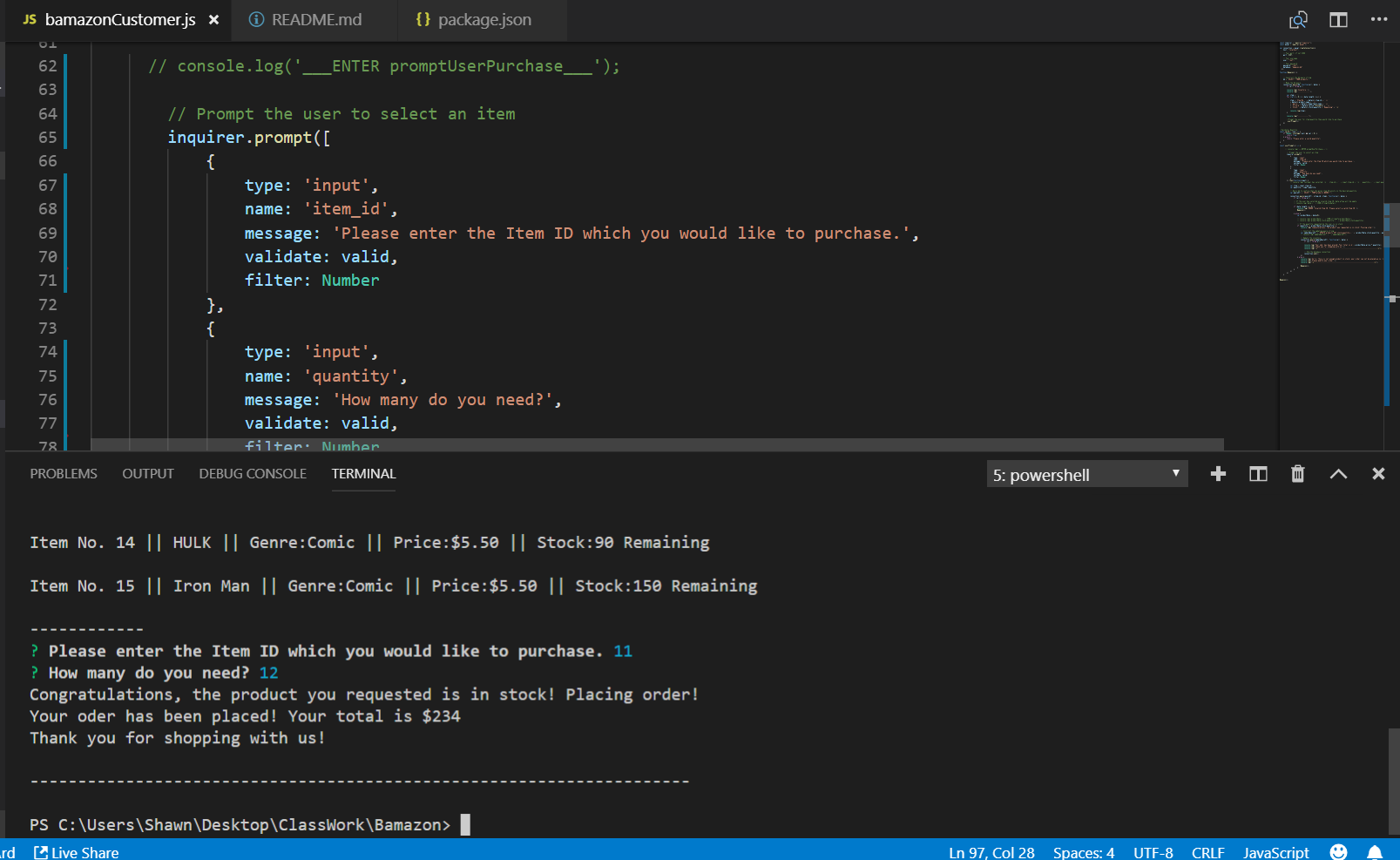Click the README.md info file icon
The height and width of the screenshot is (860, 1400).
pyautogui.click(x=256, y=19)
